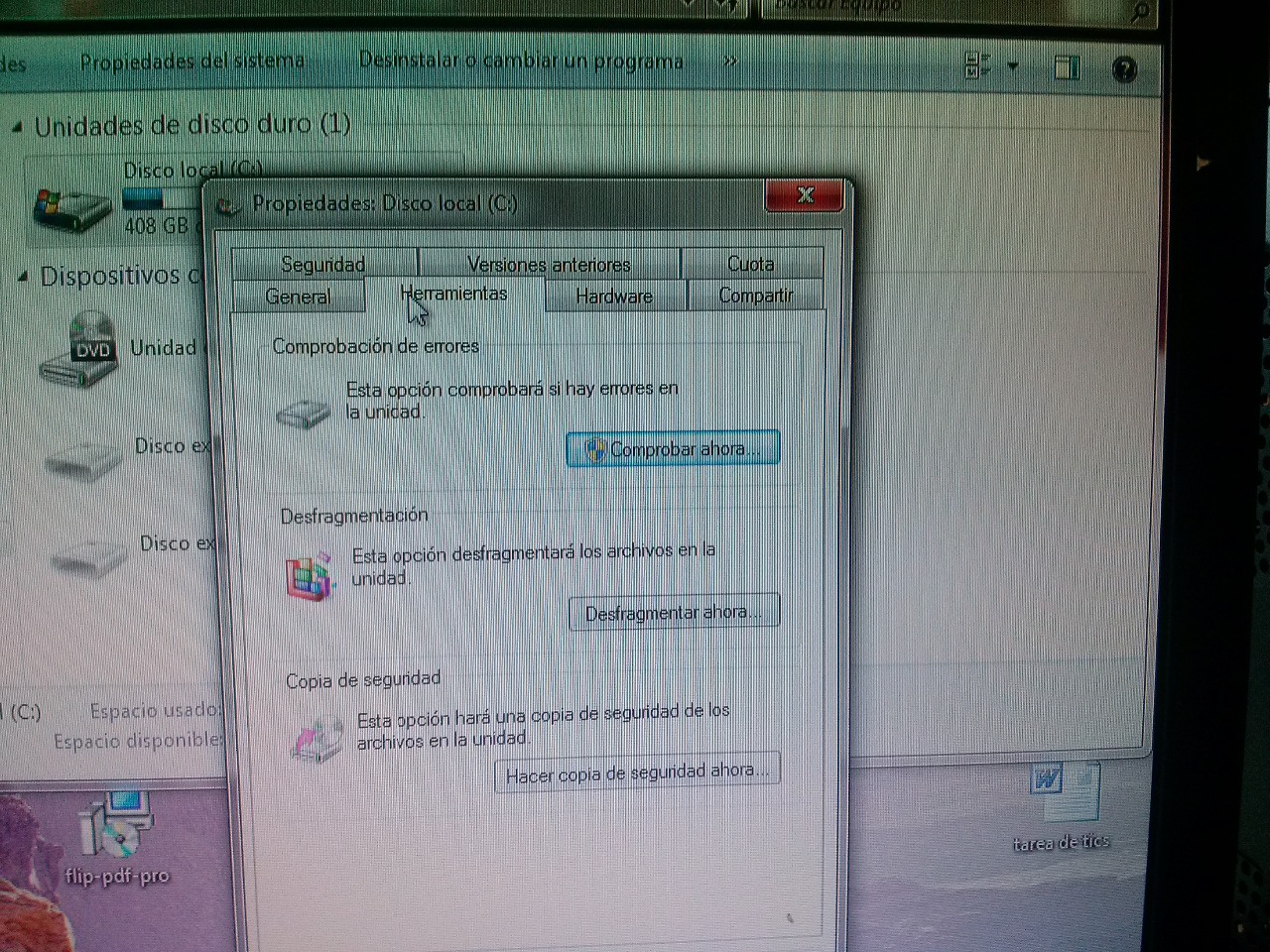This screenshot has width=1270, height=952.
Task: Select the DVD drive unit icon
Action: pos(81,350)
